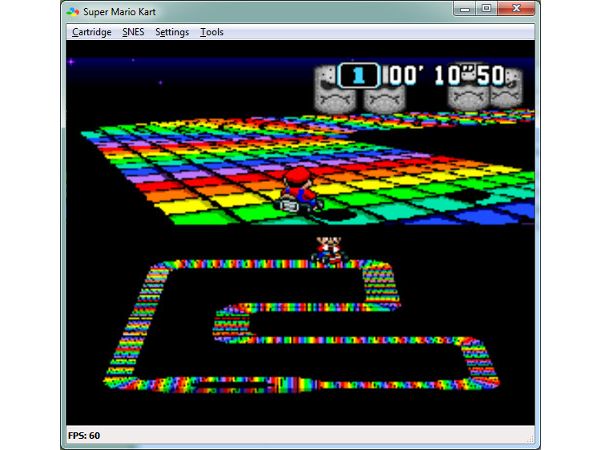Open the Tools menu
This screenshot has height=450, width=600.
coord(212,32)
